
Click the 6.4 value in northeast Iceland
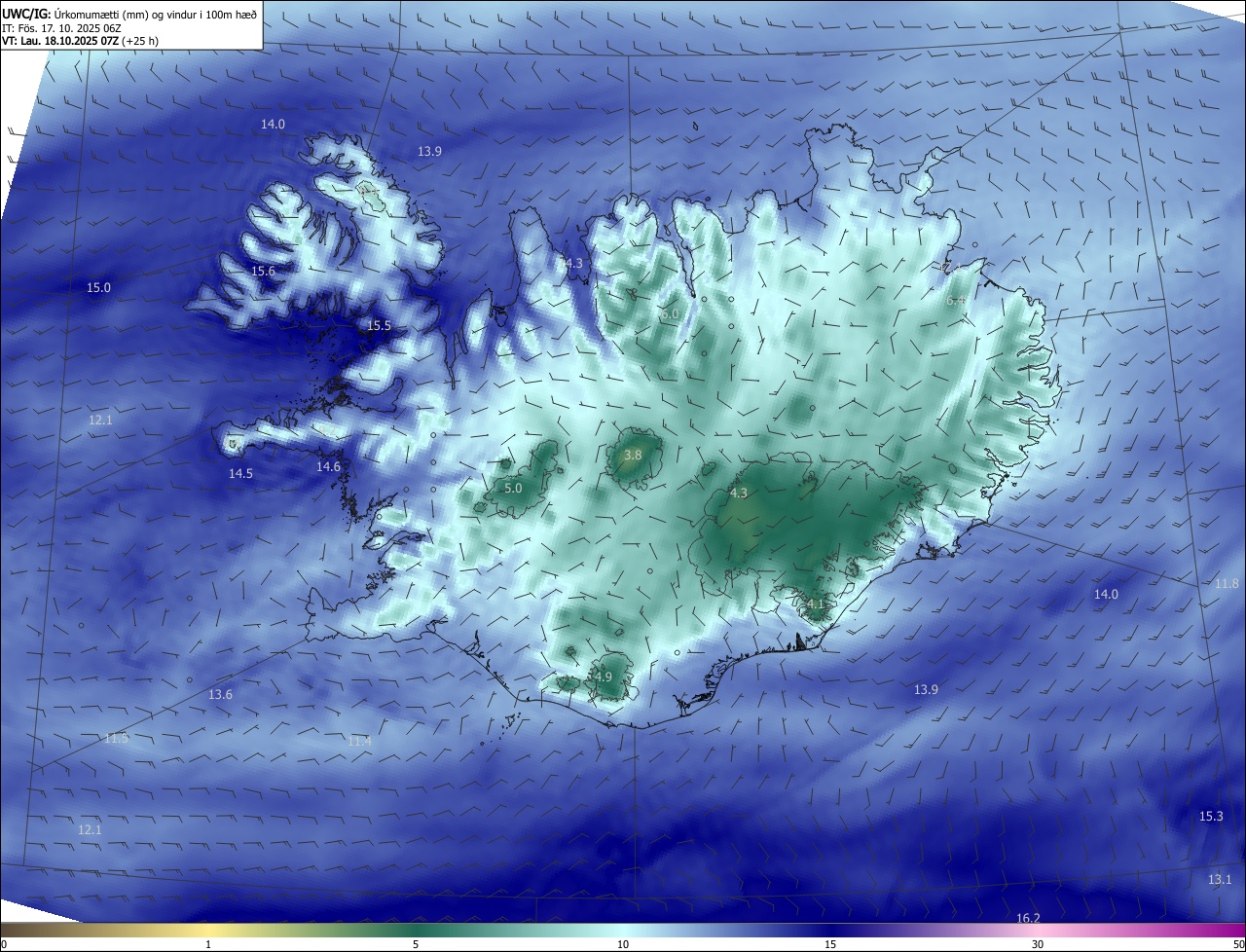tap(956, 301)
